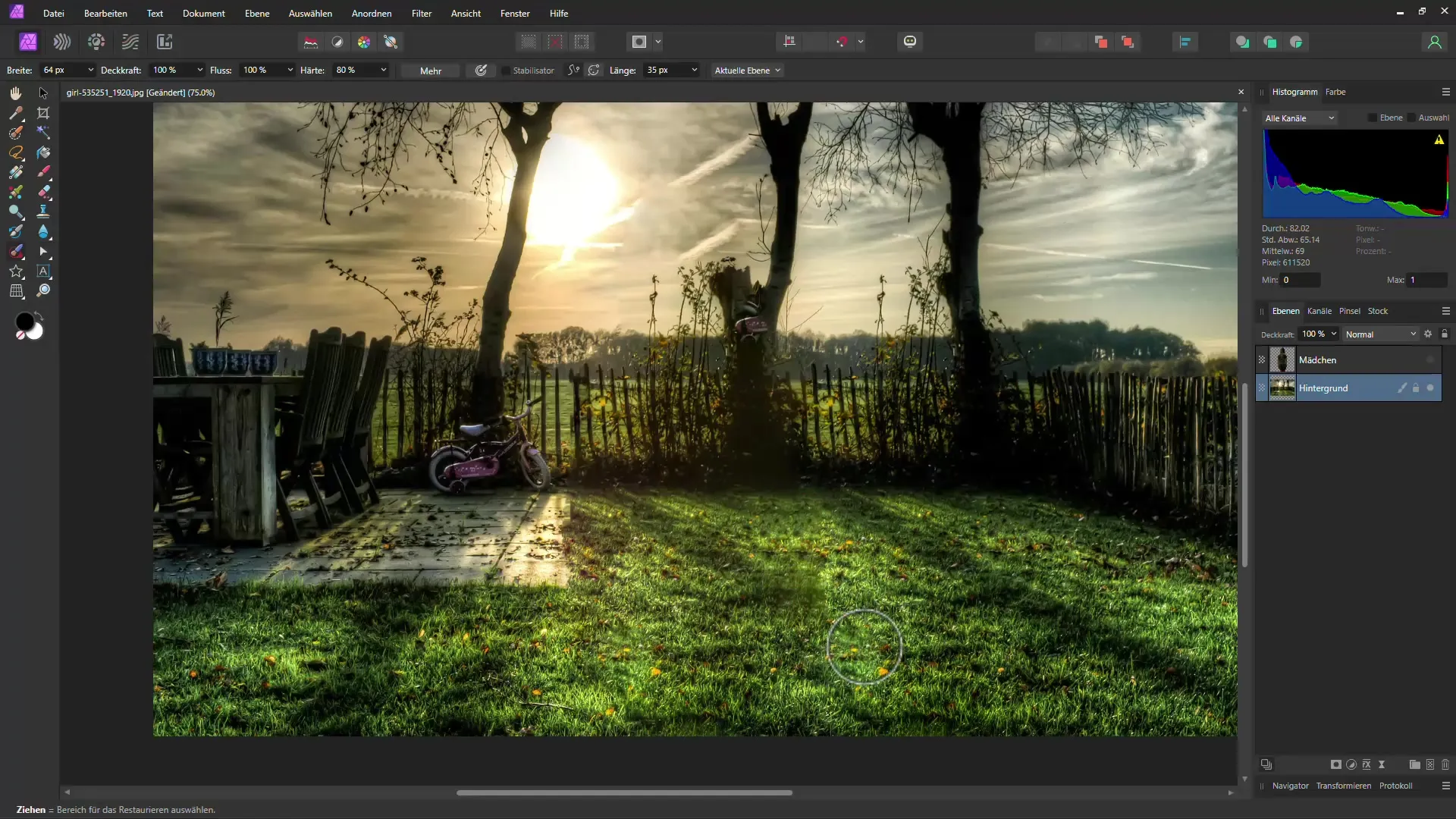The height and width of the screenshot is (819, 1456).
Task: Select the Zoom magnifier tool
Action: [x=43, y=290]
